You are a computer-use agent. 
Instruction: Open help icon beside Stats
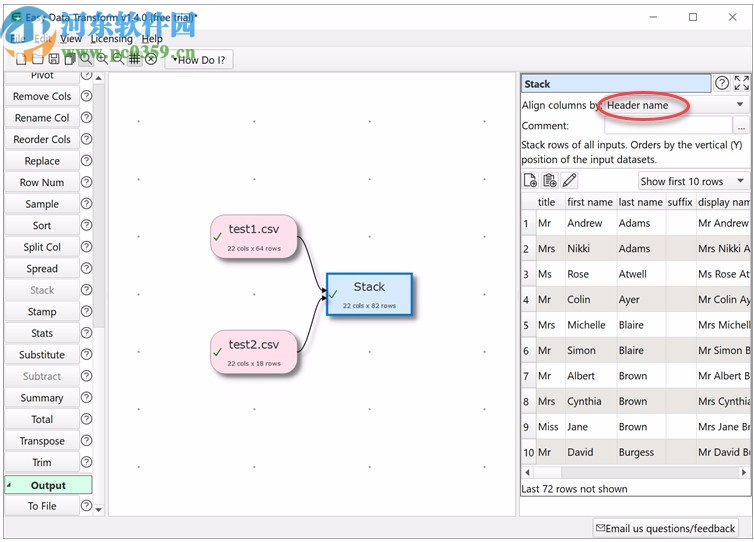[x=86, y=333]
